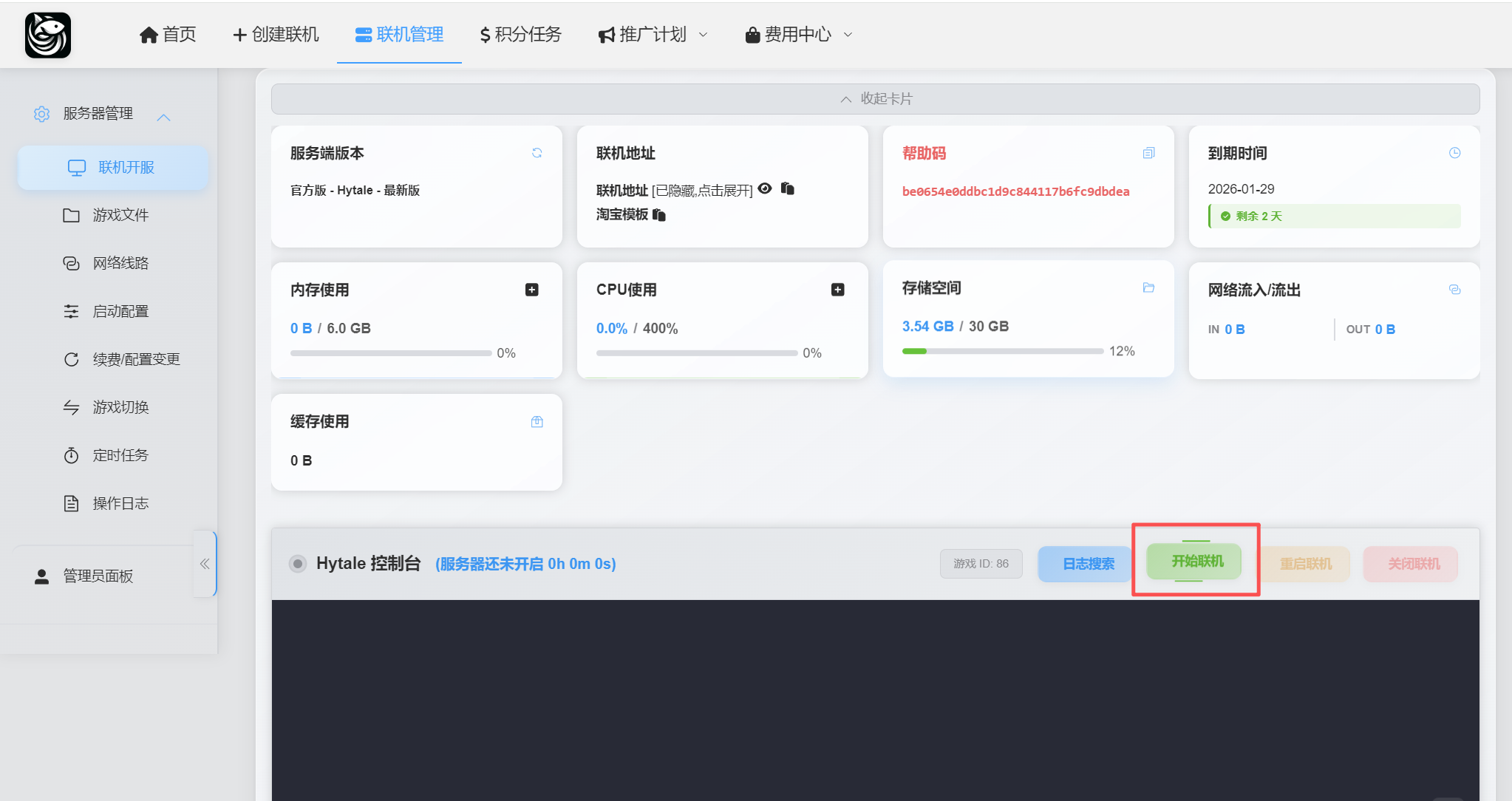1512x801 pixels.
Task: Open the 存储空间 folder icon
Action: [1148, 287]
